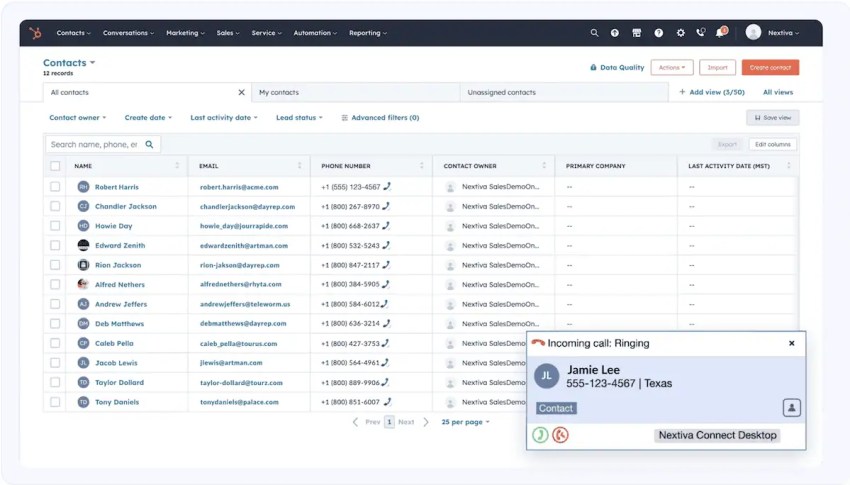850x485 pixels.
Task: Call Chandler Jackson via phone icon
Action: (386, 206)
